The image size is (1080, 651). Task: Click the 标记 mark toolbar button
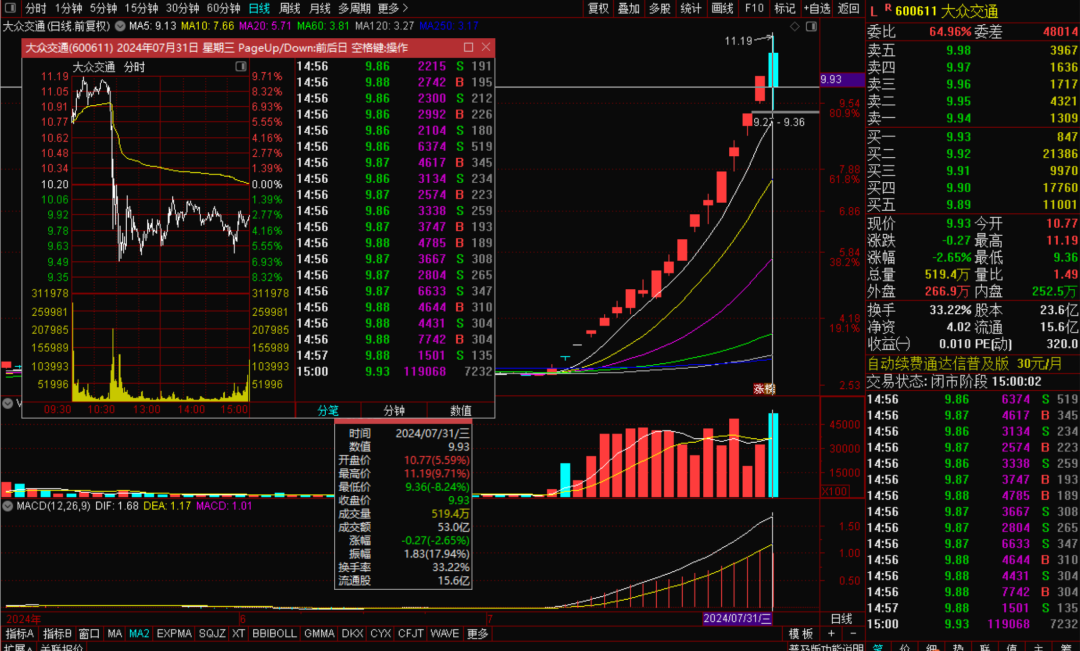785,8
